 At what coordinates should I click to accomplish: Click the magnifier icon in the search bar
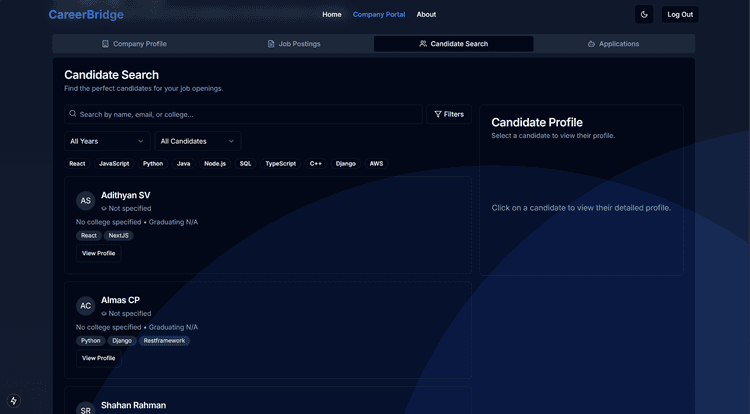73,114
